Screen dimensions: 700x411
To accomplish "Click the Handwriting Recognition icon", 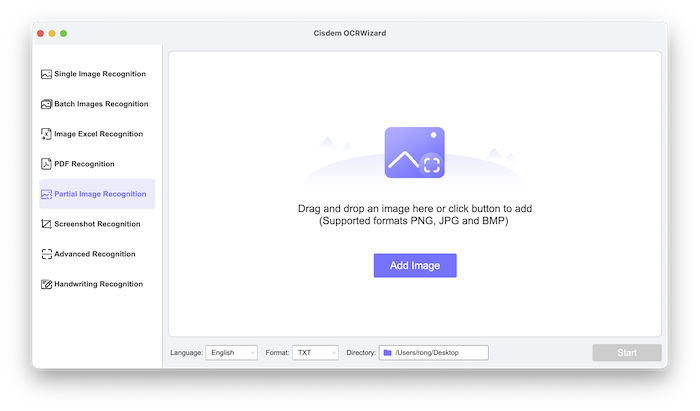I will coord(46,284).
